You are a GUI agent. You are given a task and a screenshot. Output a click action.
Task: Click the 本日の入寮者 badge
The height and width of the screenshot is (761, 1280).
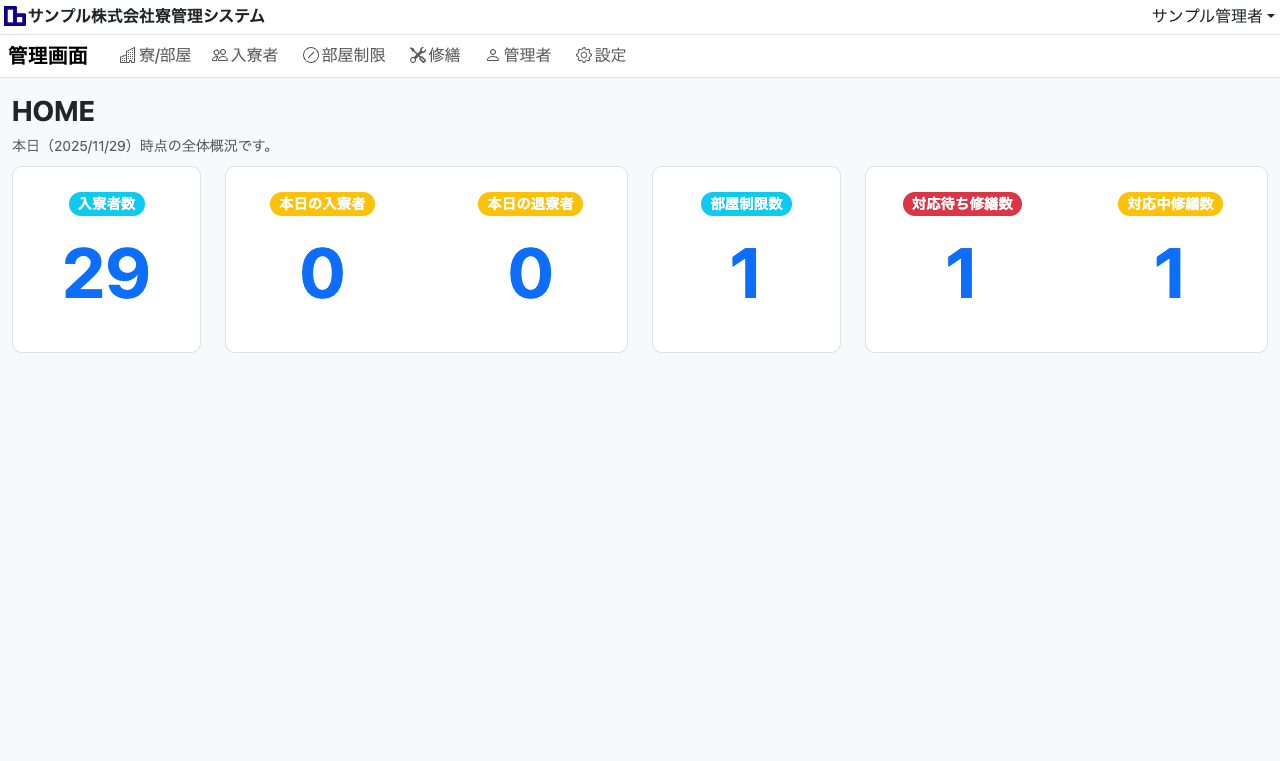322,204
